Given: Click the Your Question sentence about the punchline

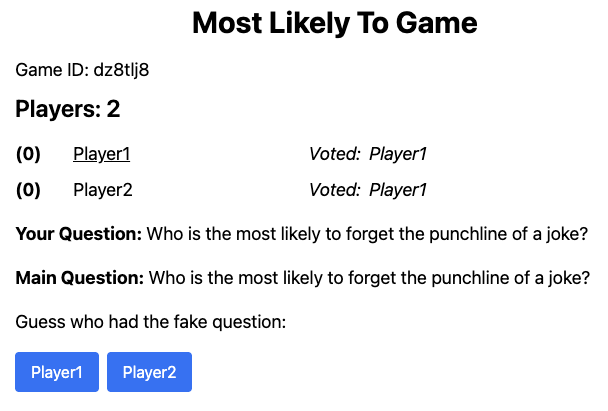Looking at the screenshot, I should 367,234.
